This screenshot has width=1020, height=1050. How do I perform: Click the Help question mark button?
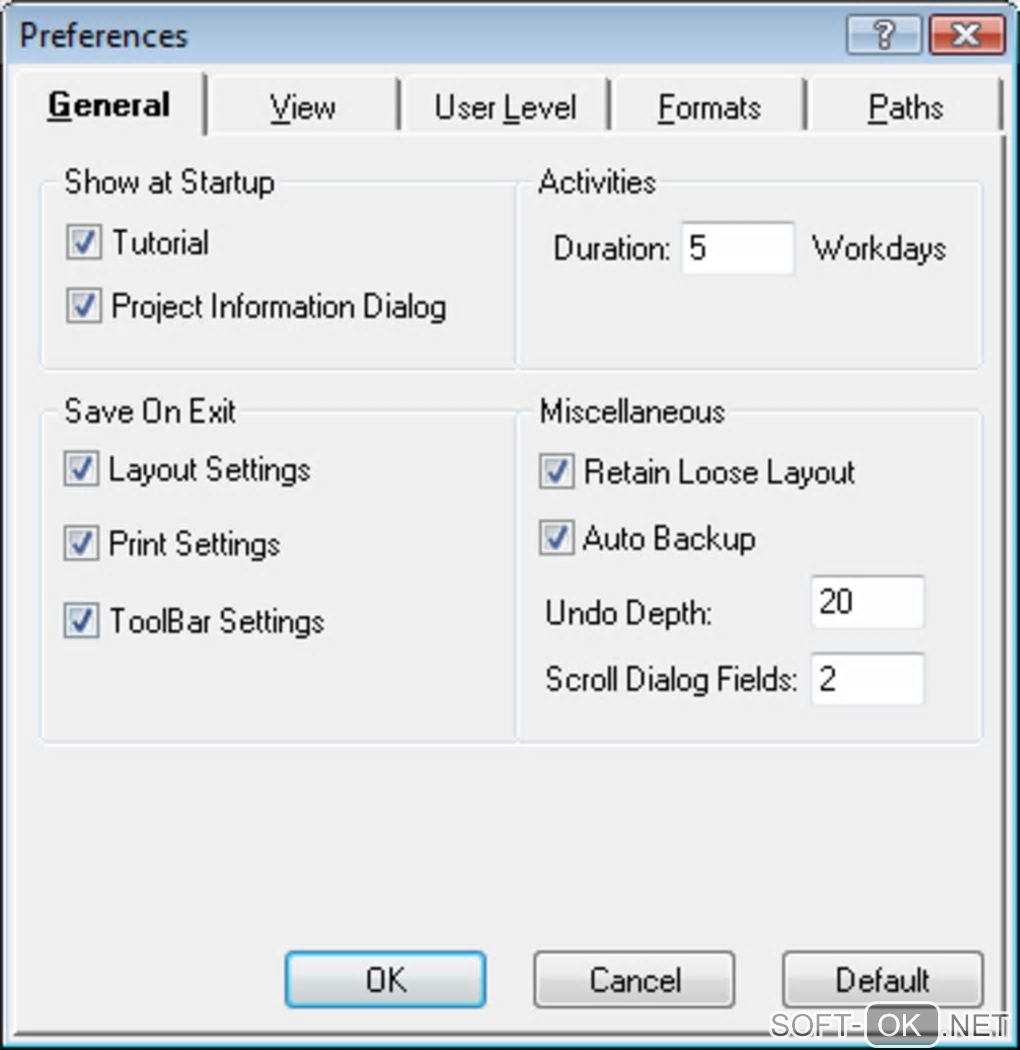tap(883, 37)
